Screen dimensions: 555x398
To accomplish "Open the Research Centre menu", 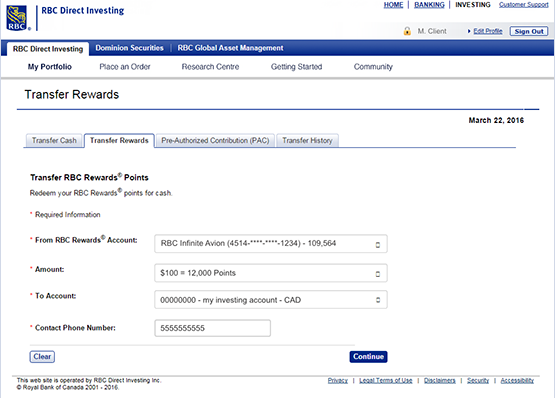I will pyautogui.click(x=210, y=67).
